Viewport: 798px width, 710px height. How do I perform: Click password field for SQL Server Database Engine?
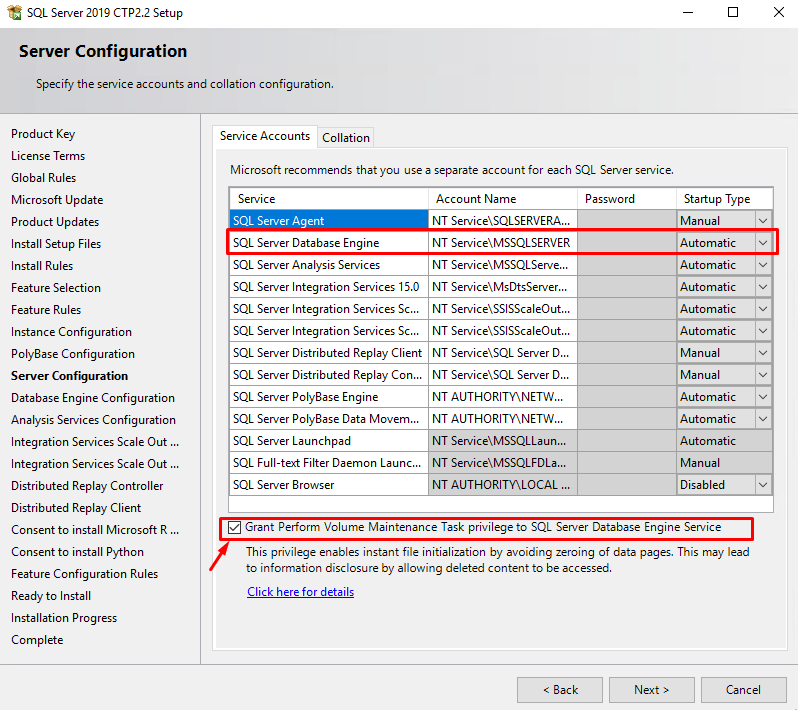pyautogui.click(x=627, y=243)
